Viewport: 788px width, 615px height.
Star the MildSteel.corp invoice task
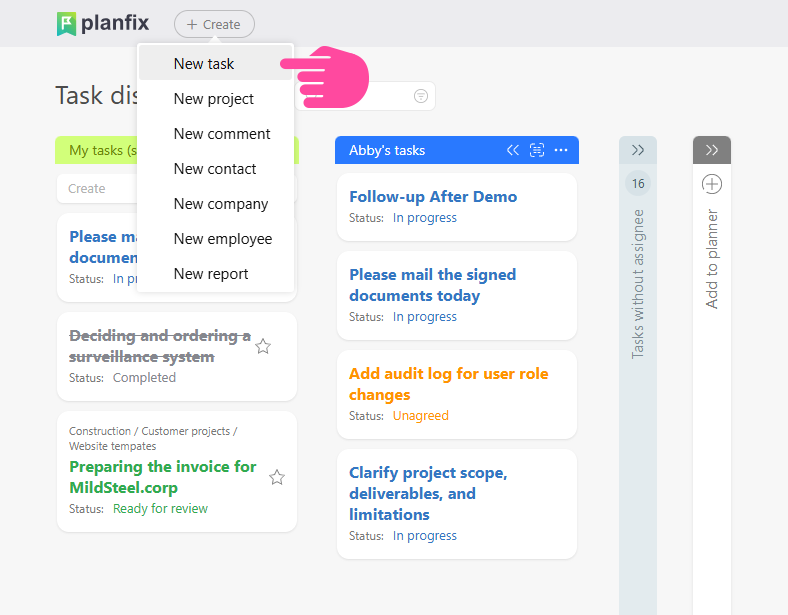pyautogui.click(x=277, y=477)
